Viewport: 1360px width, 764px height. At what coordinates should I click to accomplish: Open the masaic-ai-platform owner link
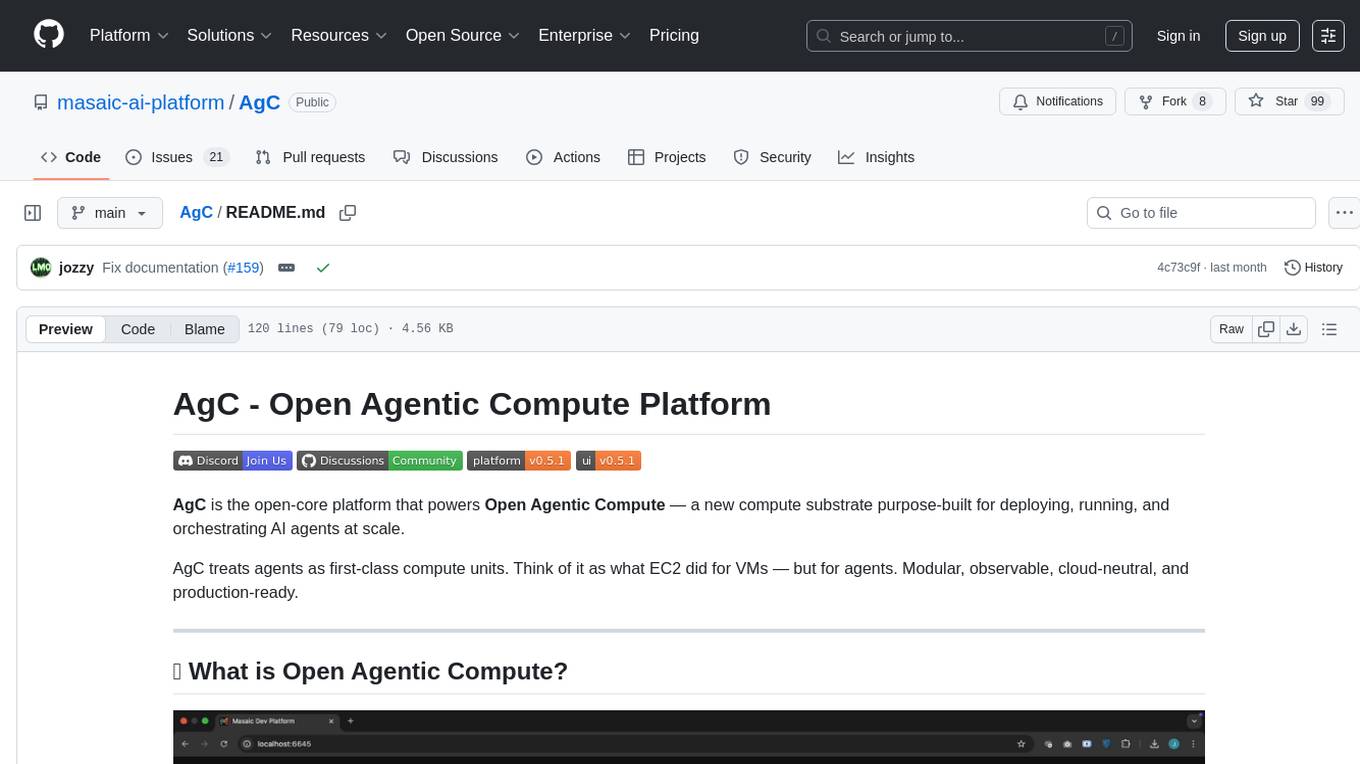click(141, 103)
